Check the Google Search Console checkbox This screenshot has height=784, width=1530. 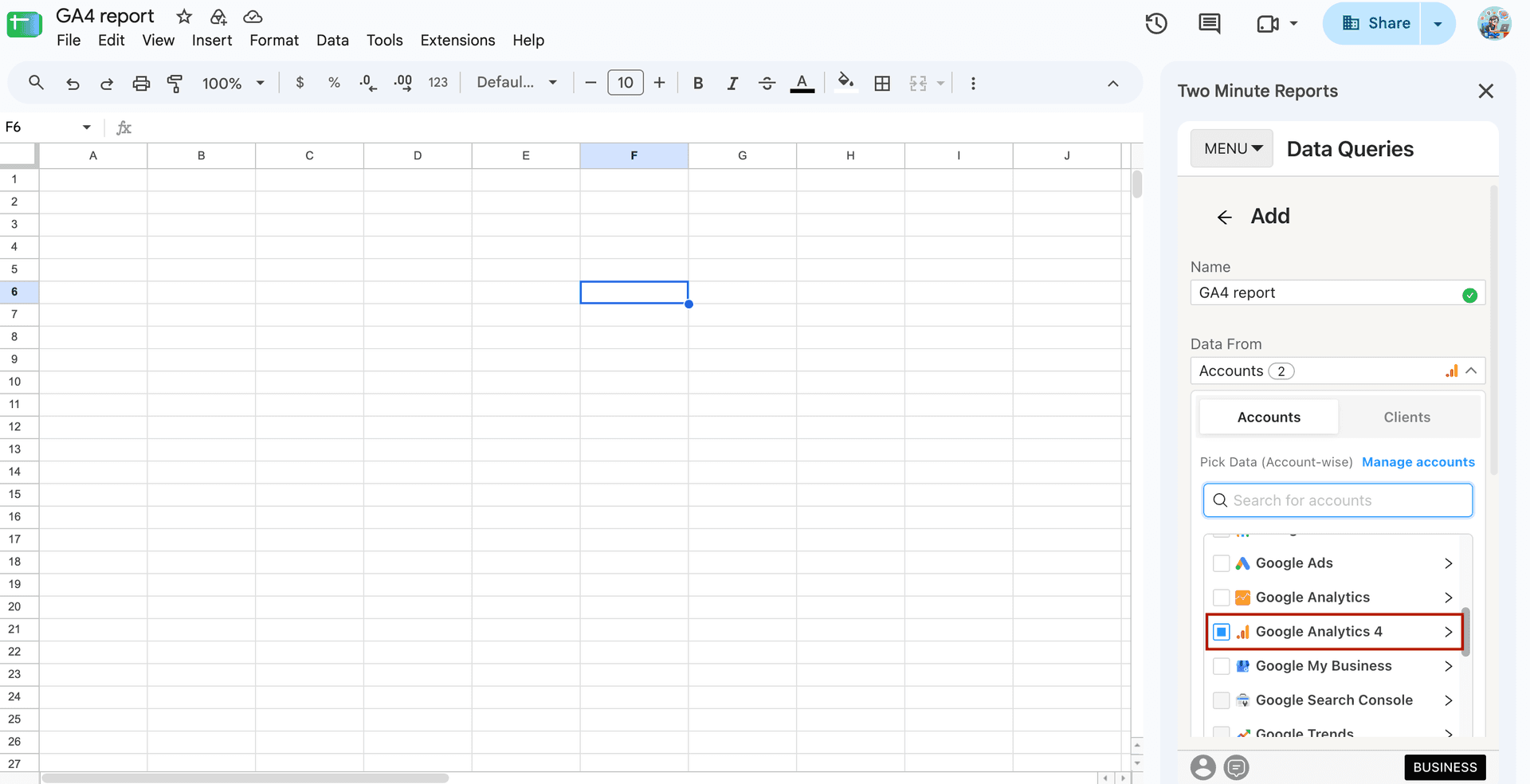point(1221,700)
